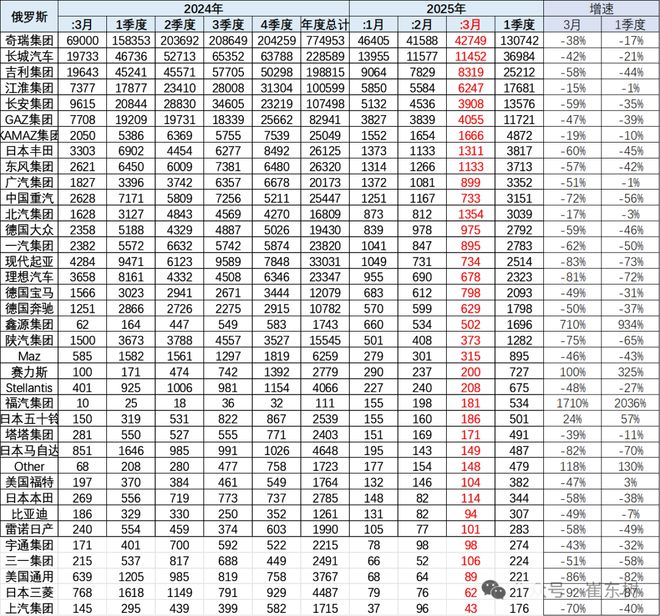The width and height of the screenshot is (660, 616).
Task: Click cell value 3767
Action: pyautogui.click(x=325, y=577)
